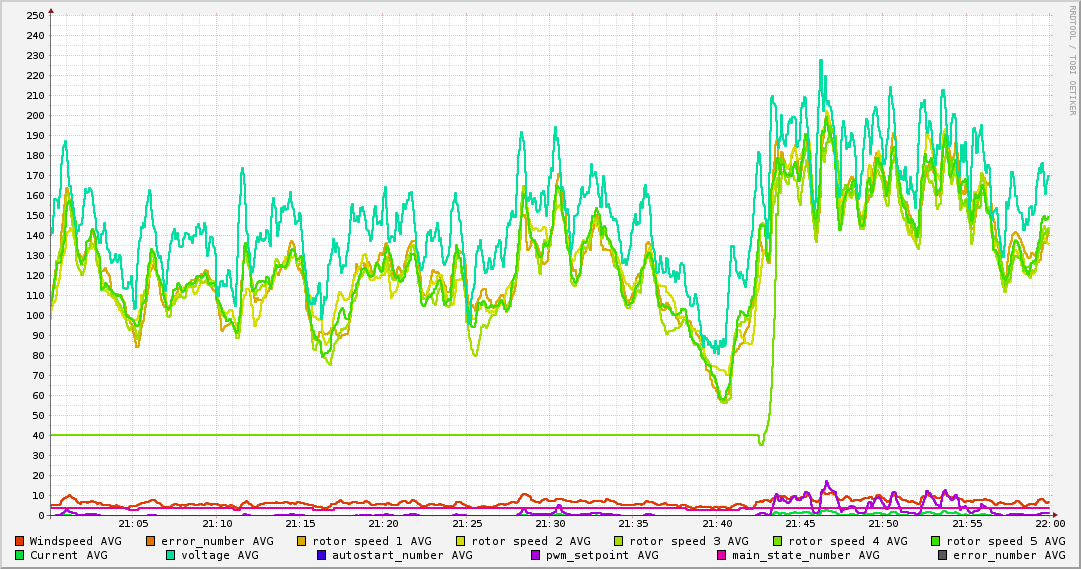Click the gray error_number AVG legend swatch
The width and height of the screenshot is (1081, 569).
click(943, 555)
